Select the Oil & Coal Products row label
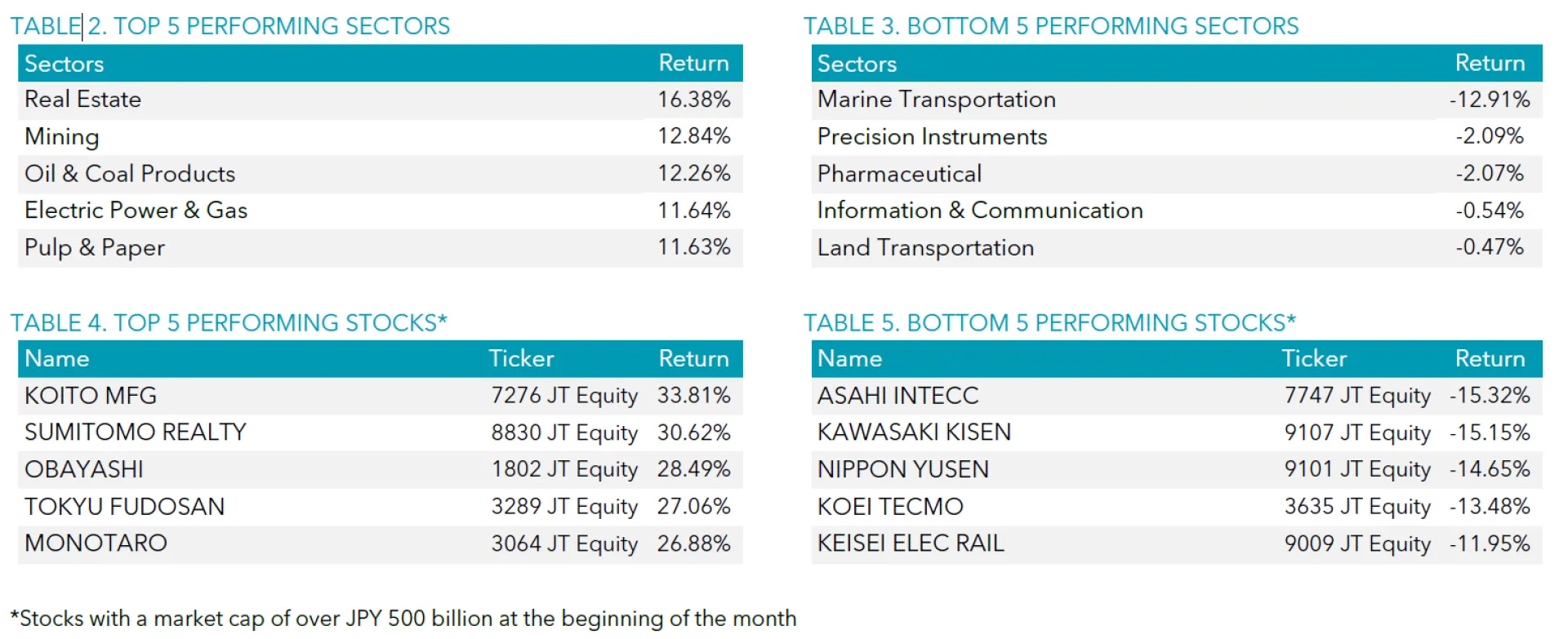The width and height of the screenshot is (1568, 639). click(x=130, y=174)
